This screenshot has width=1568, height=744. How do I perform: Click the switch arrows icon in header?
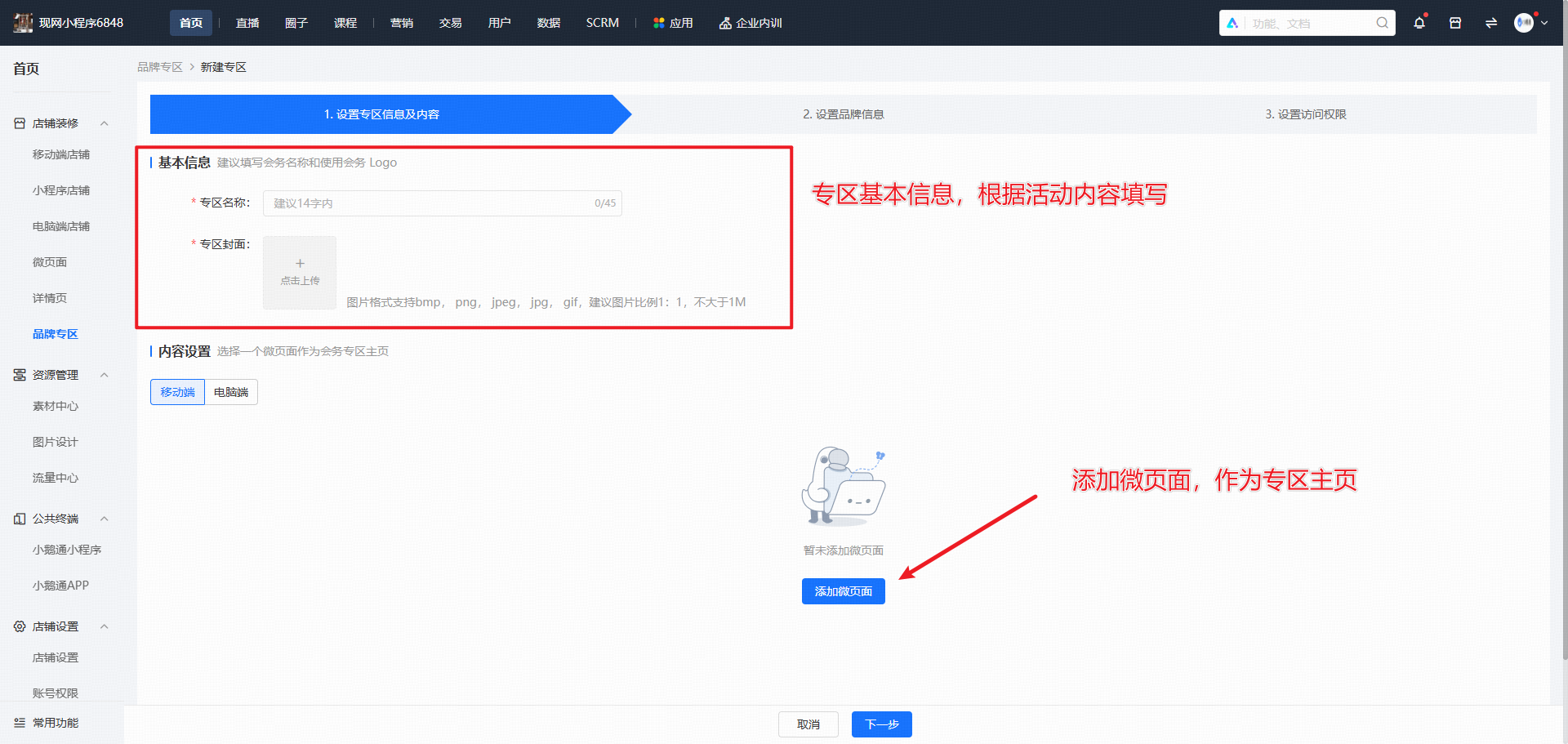click(1491, 23)
